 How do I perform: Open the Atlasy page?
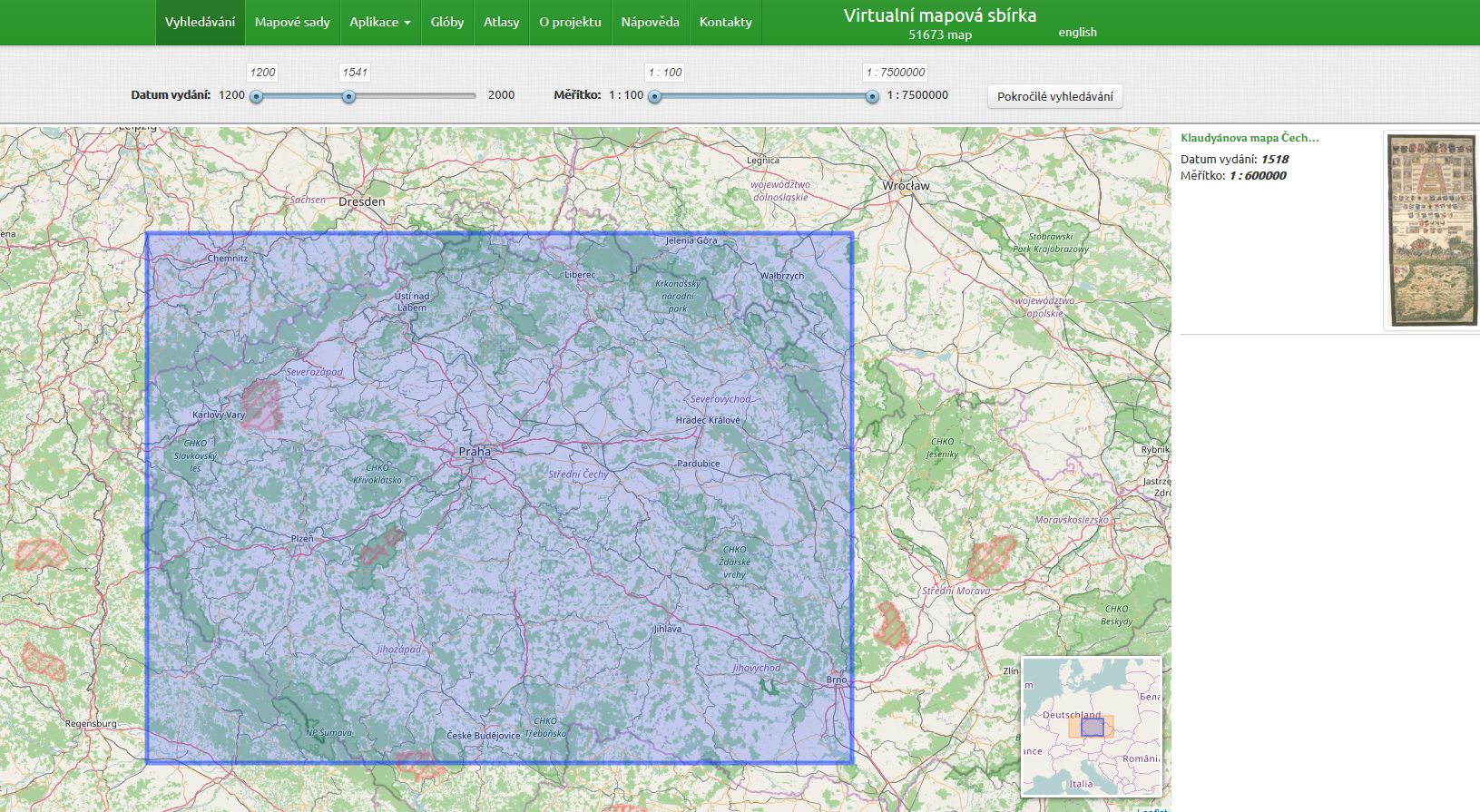coord(501,22)
